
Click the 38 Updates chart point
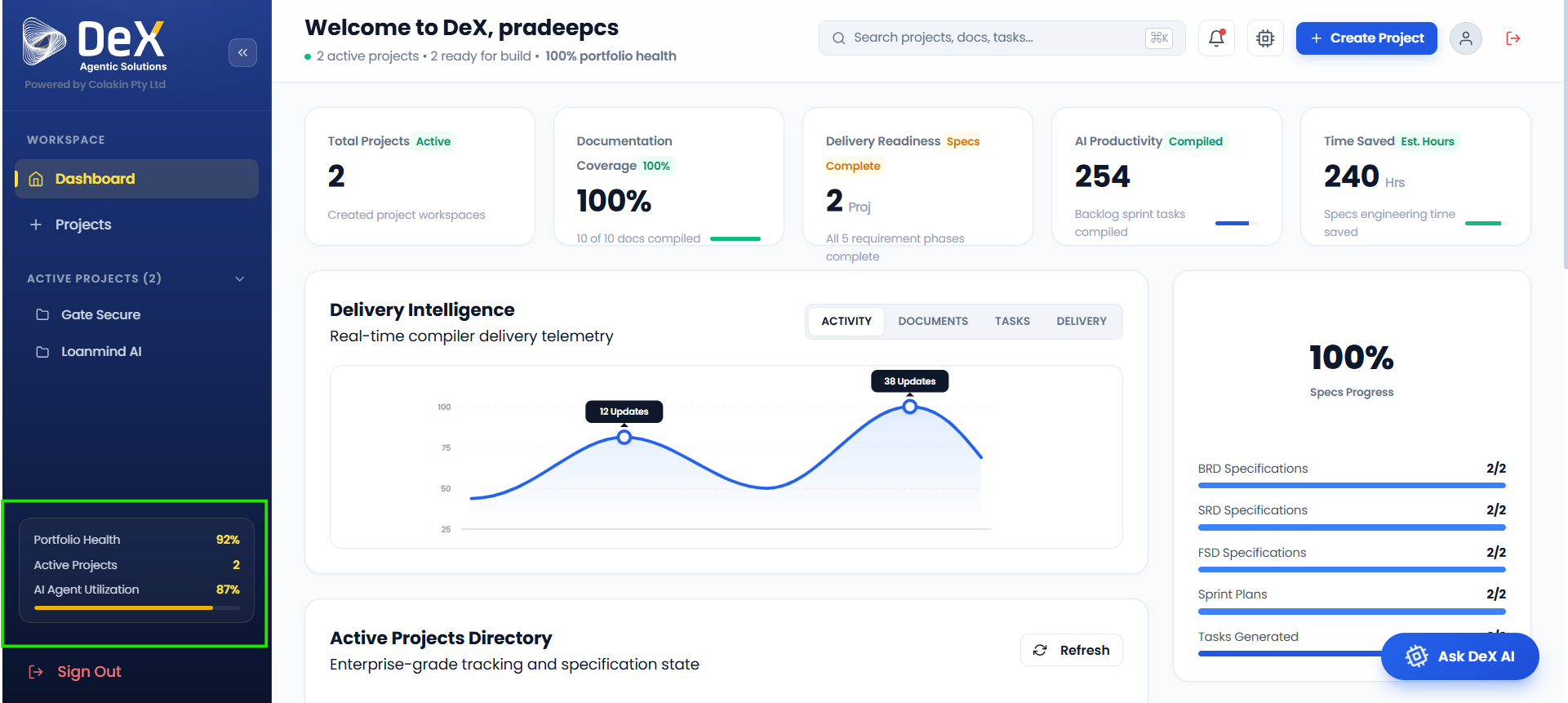coord(910,407)
